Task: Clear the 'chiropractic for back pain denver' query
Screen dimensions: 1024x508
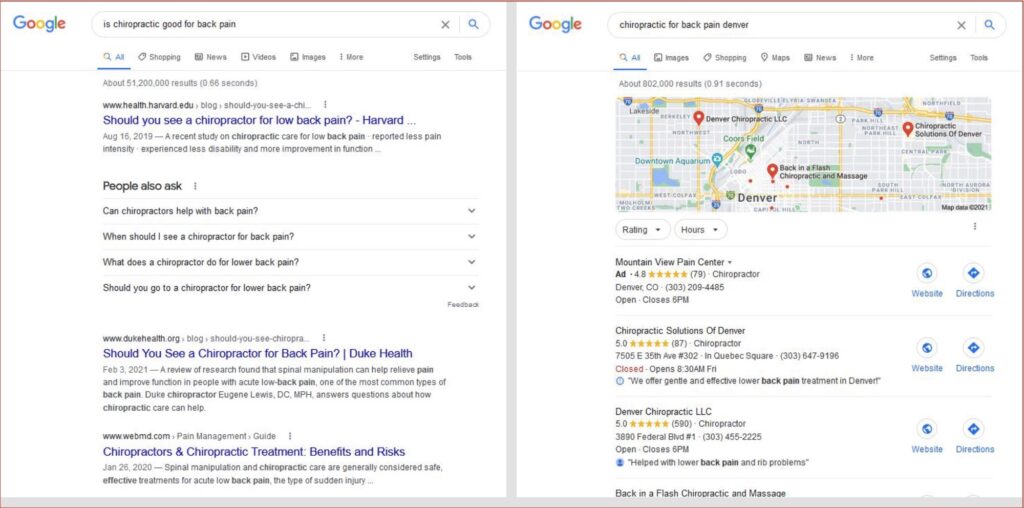Action: click(x=961, y=25)
